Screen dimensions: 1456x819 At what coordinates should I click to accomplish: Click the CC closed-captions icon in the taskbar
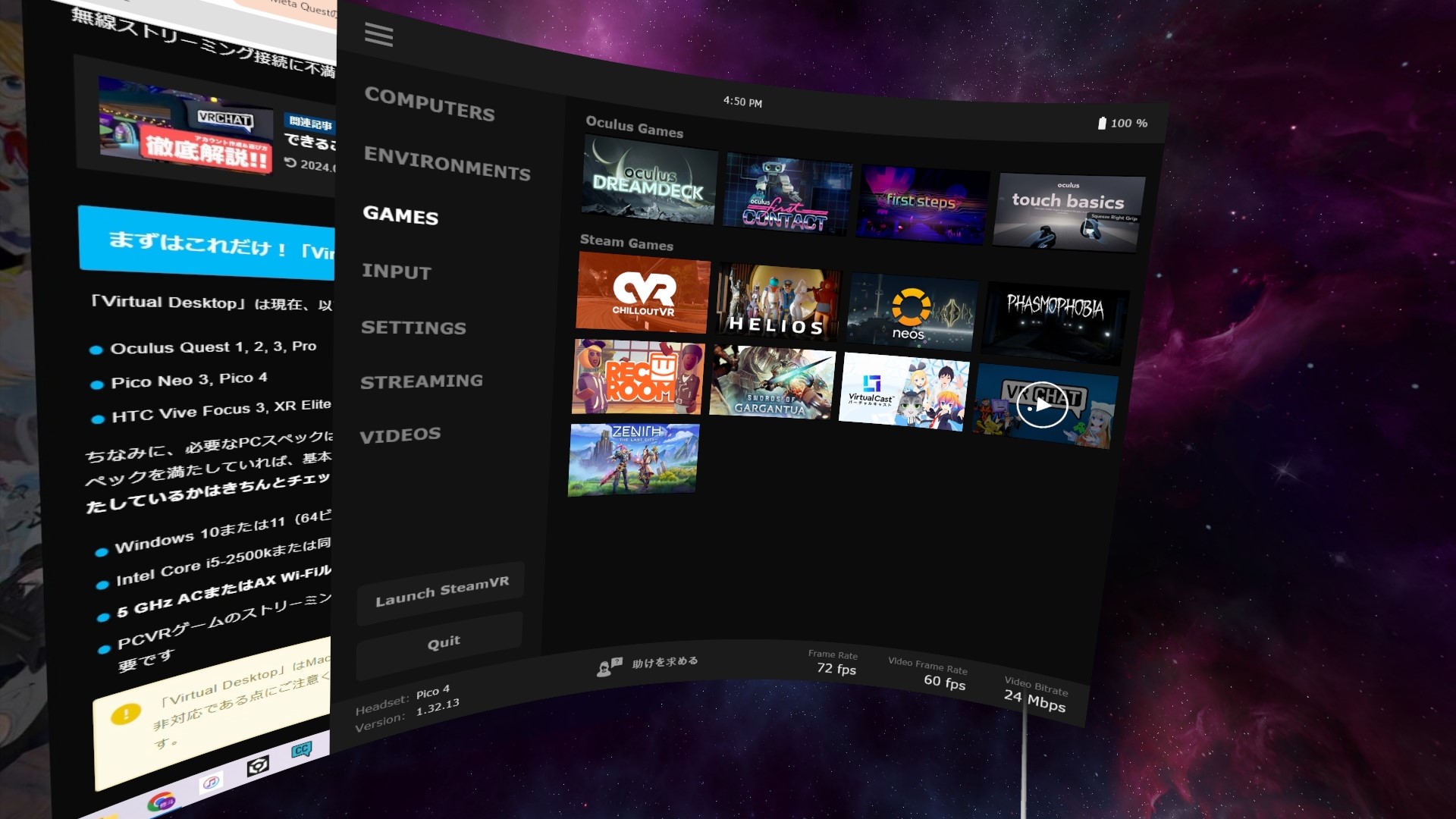[302, 749]
